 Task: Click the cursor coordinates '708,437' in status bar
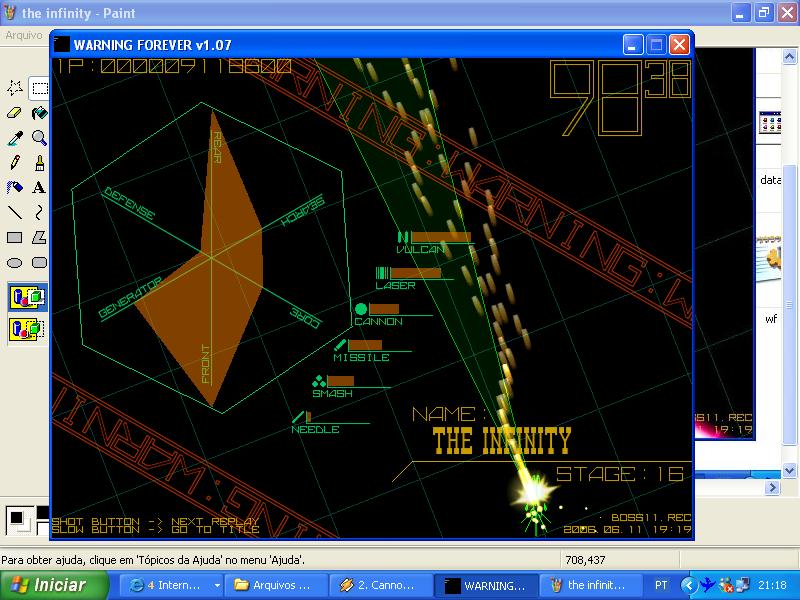click(585, 560)
